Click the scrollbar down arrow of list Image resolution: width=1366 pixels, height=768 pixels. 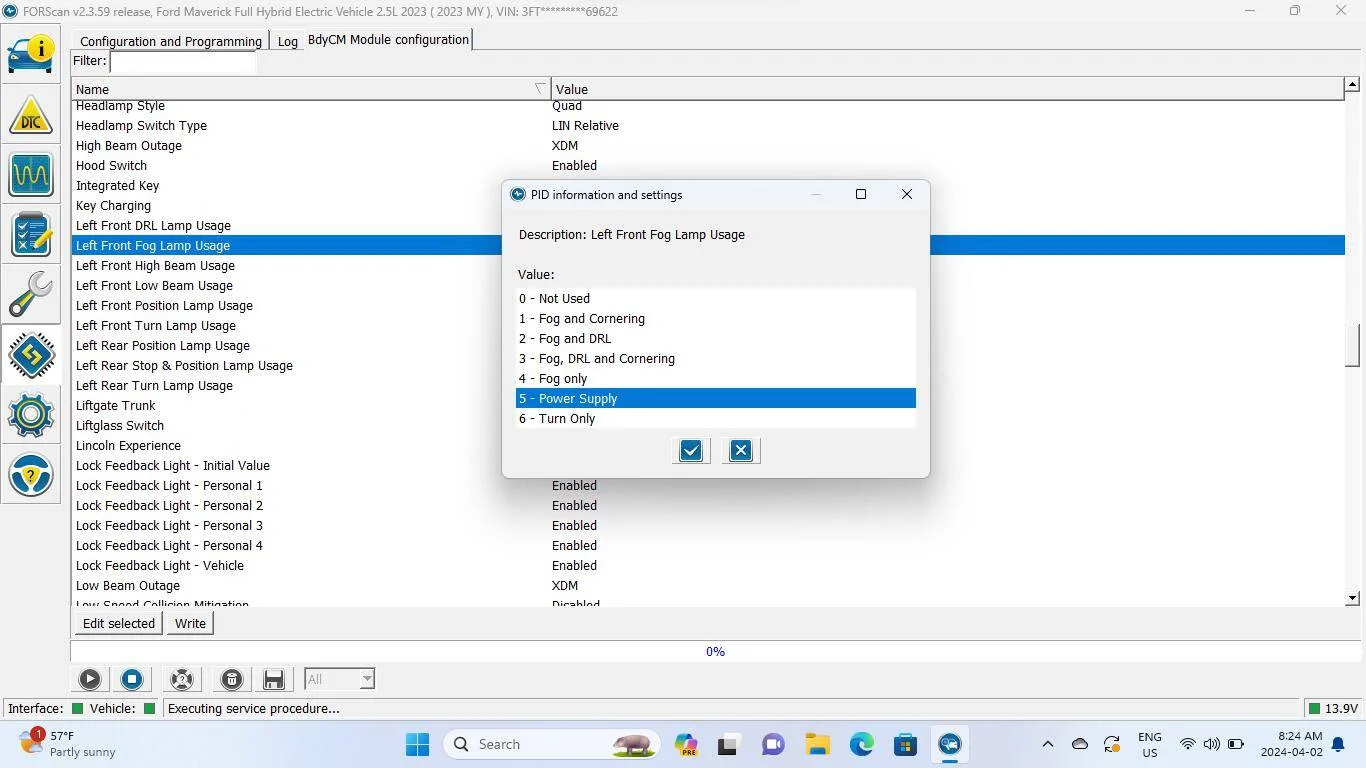(x=1352, y=598)
